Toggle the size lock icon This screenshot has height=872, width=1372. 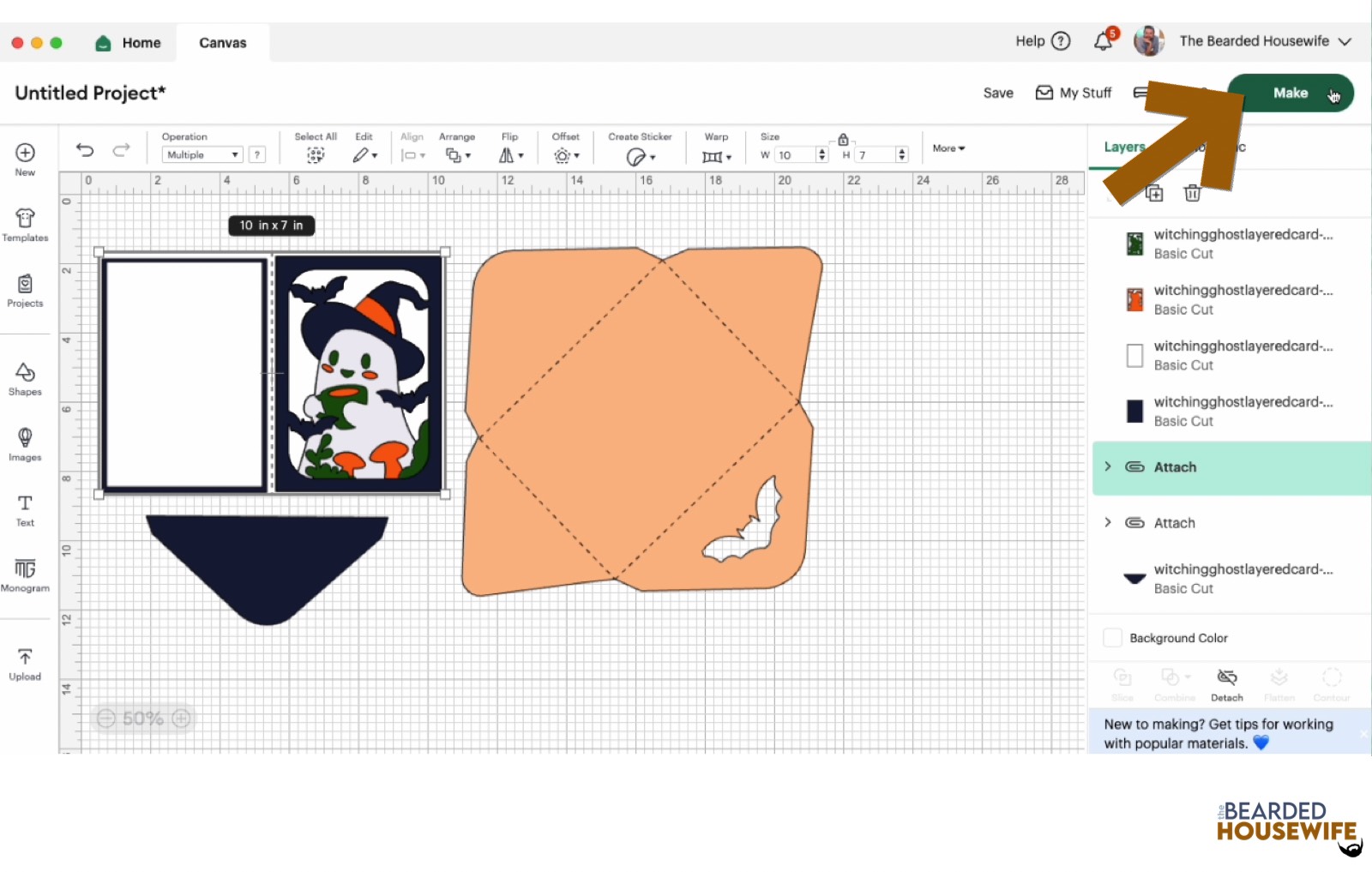[843, 140]
